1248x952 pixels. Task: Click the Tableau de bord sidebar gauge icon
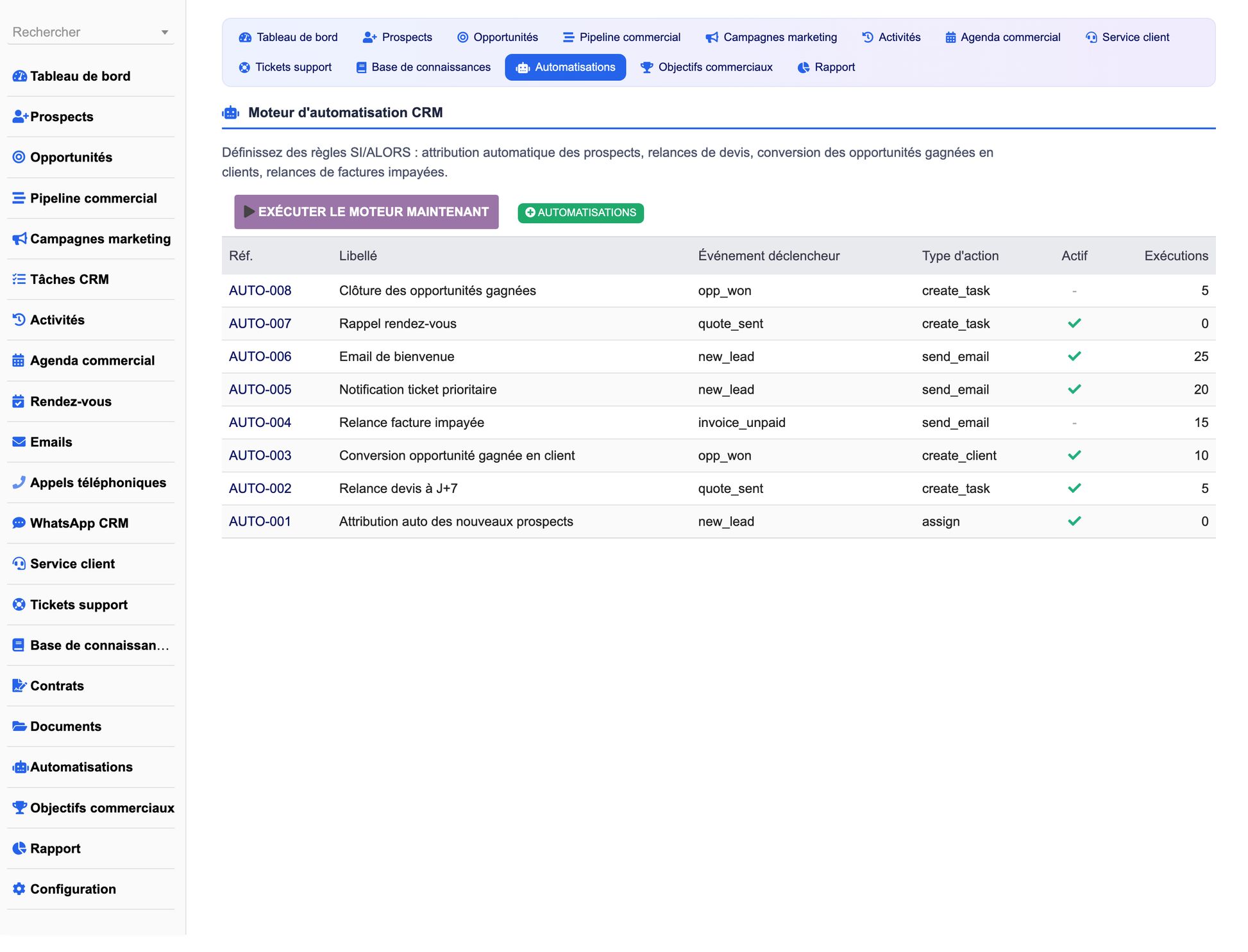[19, 76]
